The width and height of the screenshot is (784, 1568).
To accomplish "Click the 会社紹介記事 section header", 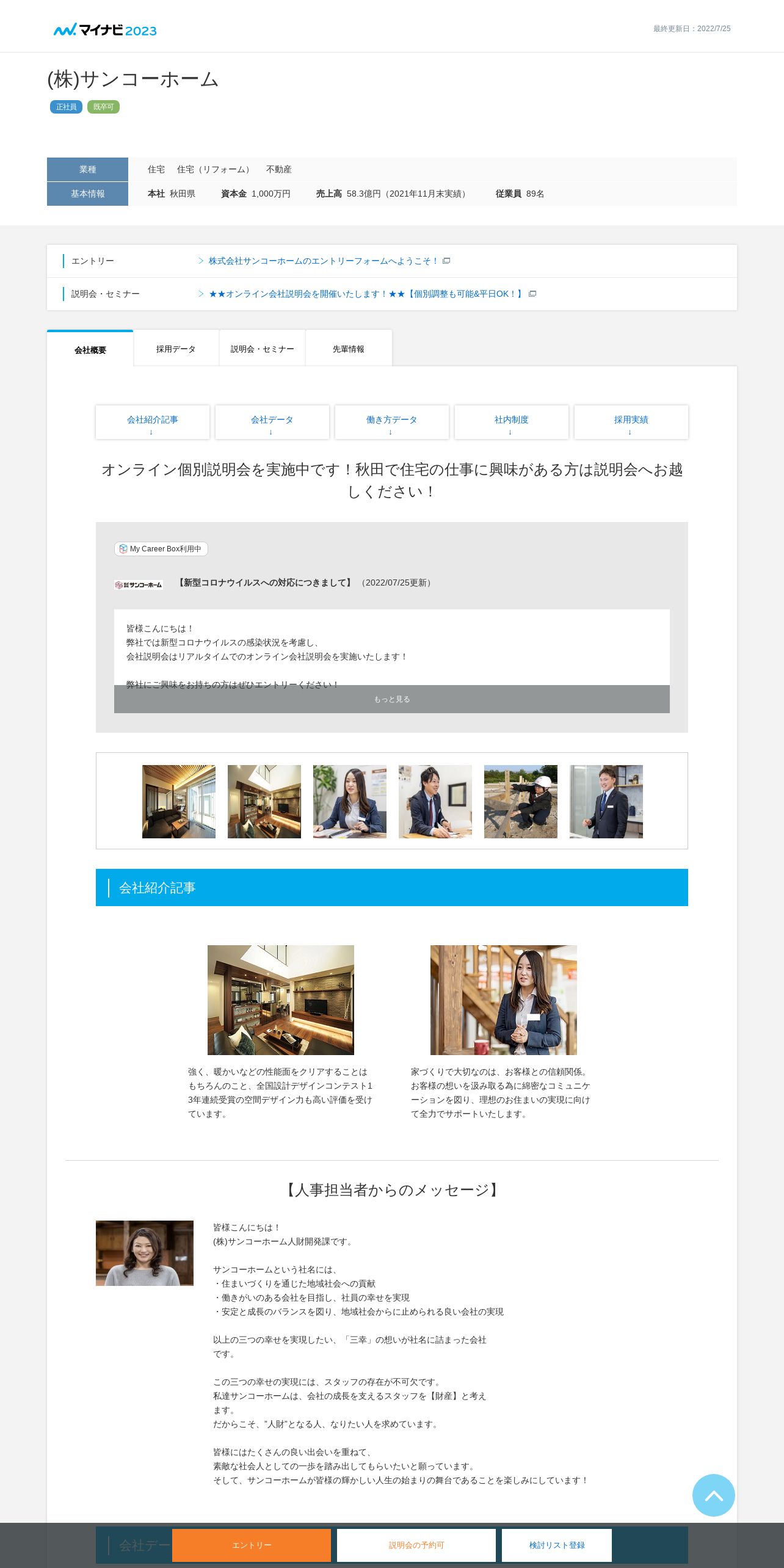I will [392, 887].
